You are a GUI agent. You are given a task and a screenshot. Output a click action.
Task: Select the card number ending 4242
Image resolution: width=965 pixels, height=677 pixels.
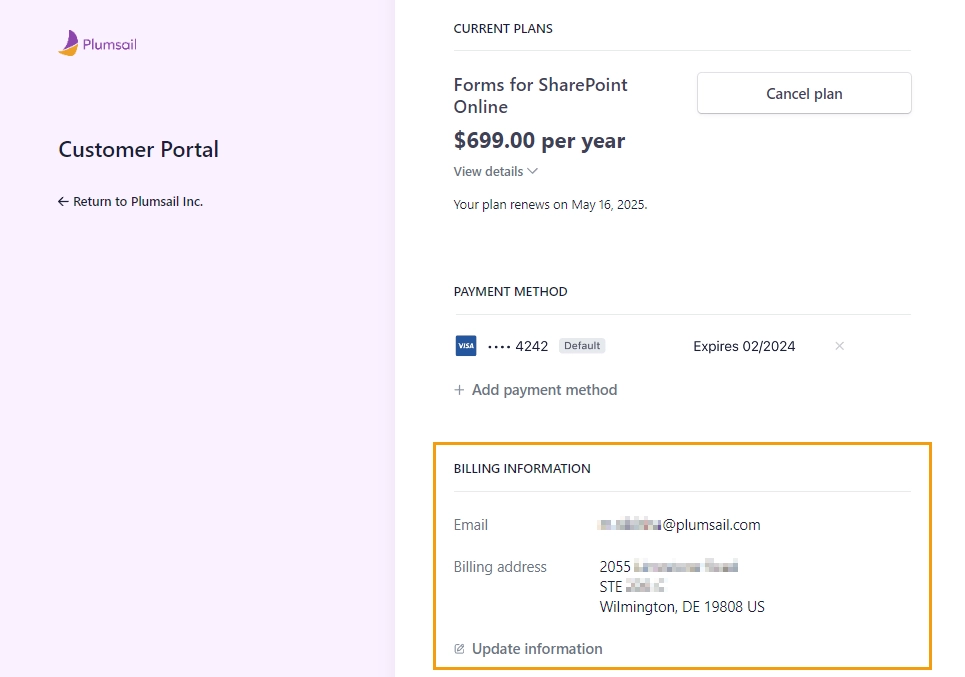point(518,347)
